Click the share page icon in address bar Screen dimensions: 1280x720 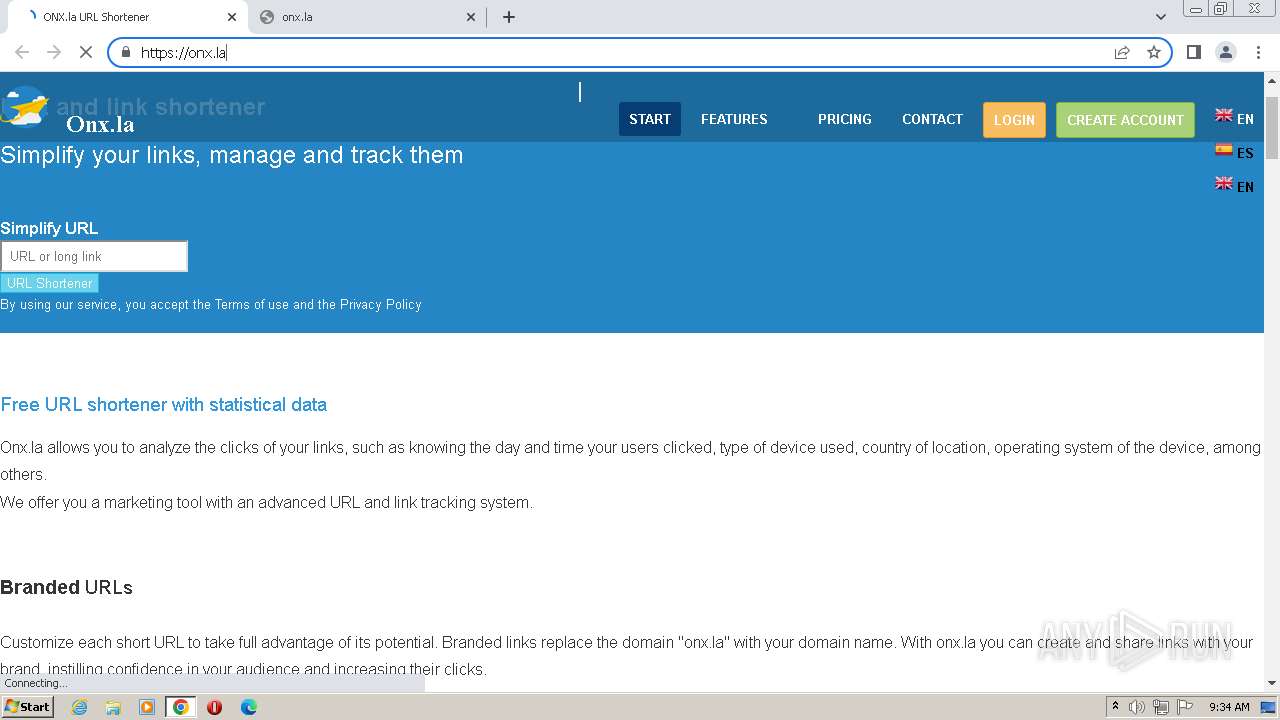point(1122,52)
